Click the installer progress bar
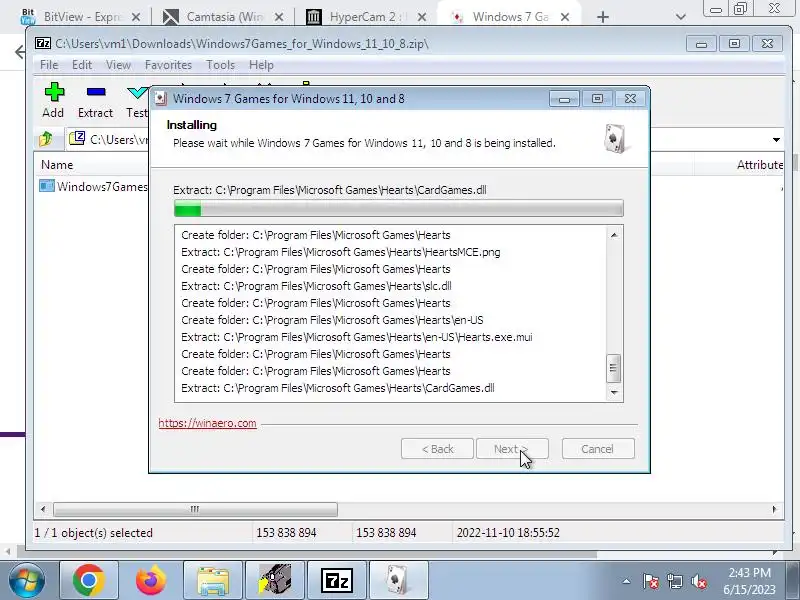This screenshot has height=600, width=800. pyautogui.click(x=398, y=208)
